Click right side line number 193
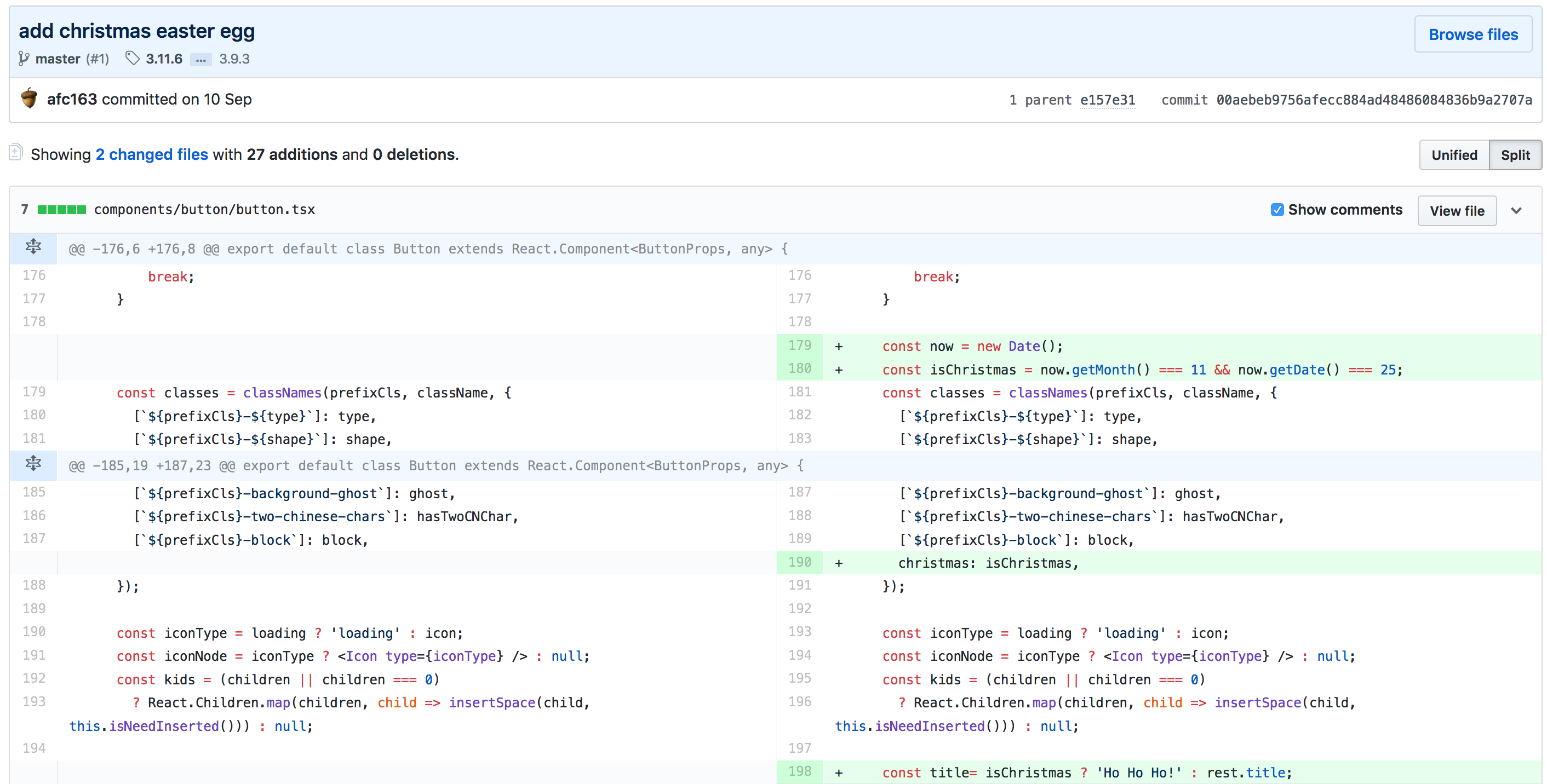The width and height of the screenshot is (1547, 784). click(x=799, y=631)
